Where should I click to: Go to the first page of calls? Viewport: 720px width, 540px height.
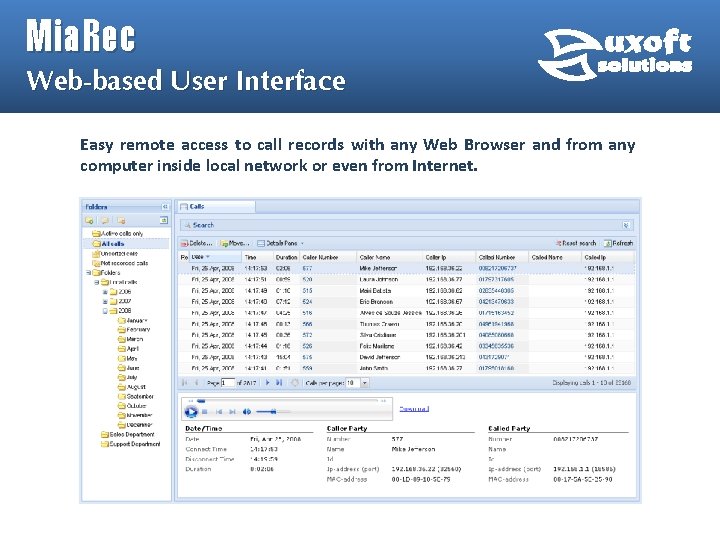point(185,382)
